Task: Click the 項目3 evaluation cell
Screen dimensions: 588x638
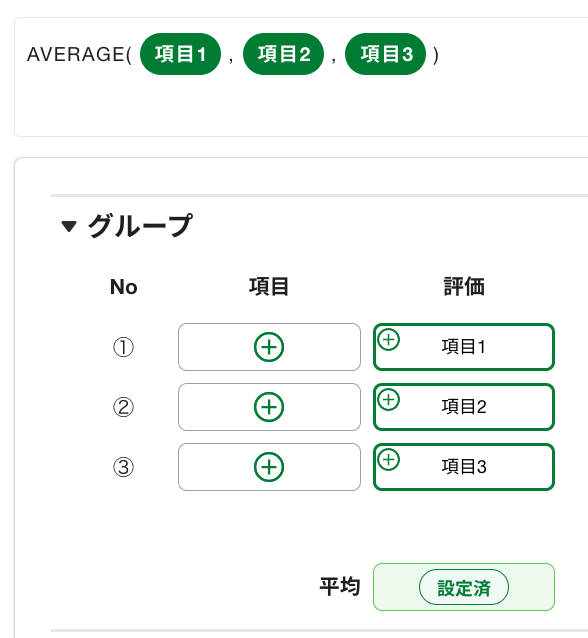Action: pyautogui.click(x=464, y=467)
